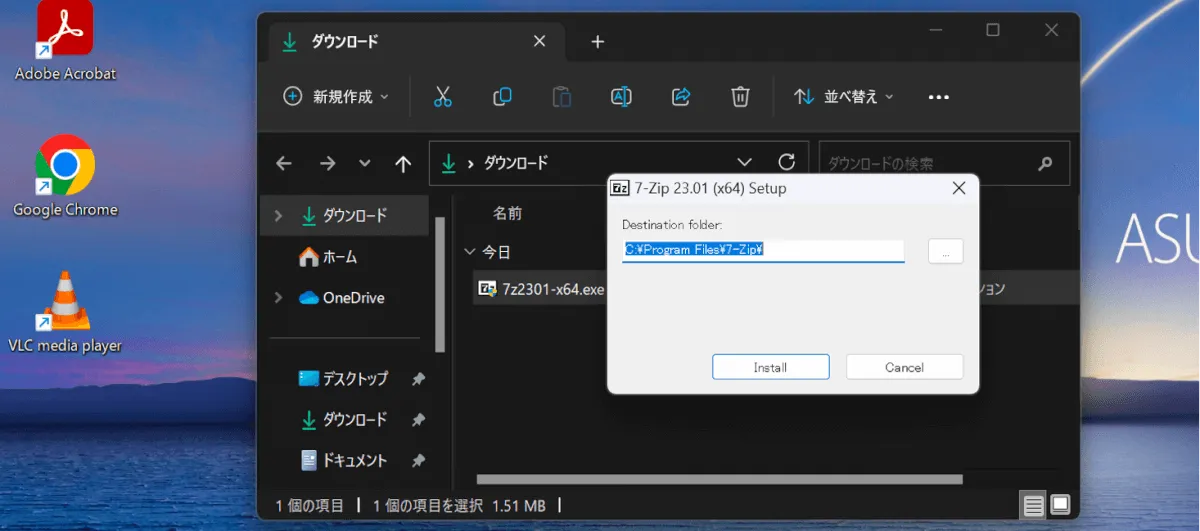Open the 新規作成 dropdown menu

pos(336,97)
